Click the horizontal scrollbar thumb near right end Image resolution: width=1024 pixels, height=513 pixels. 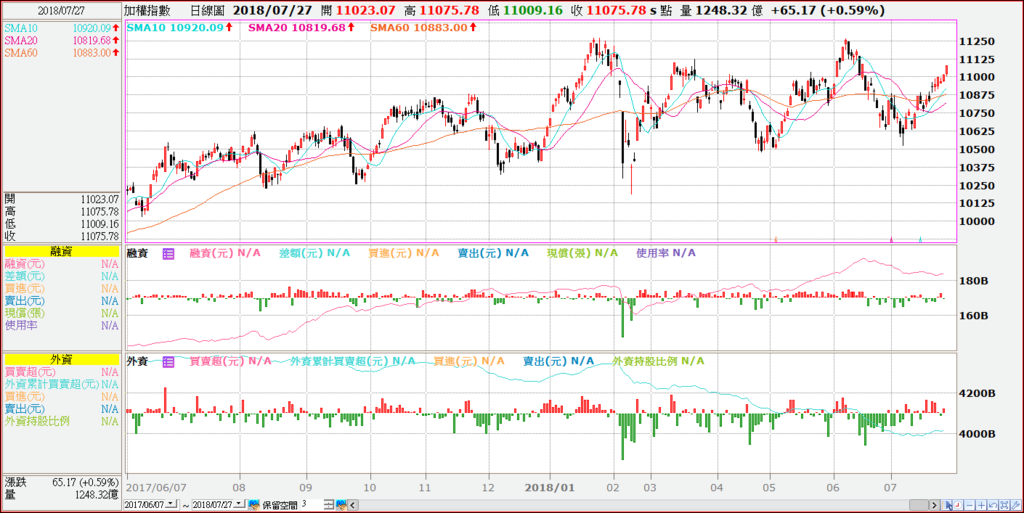click(919, 505)
